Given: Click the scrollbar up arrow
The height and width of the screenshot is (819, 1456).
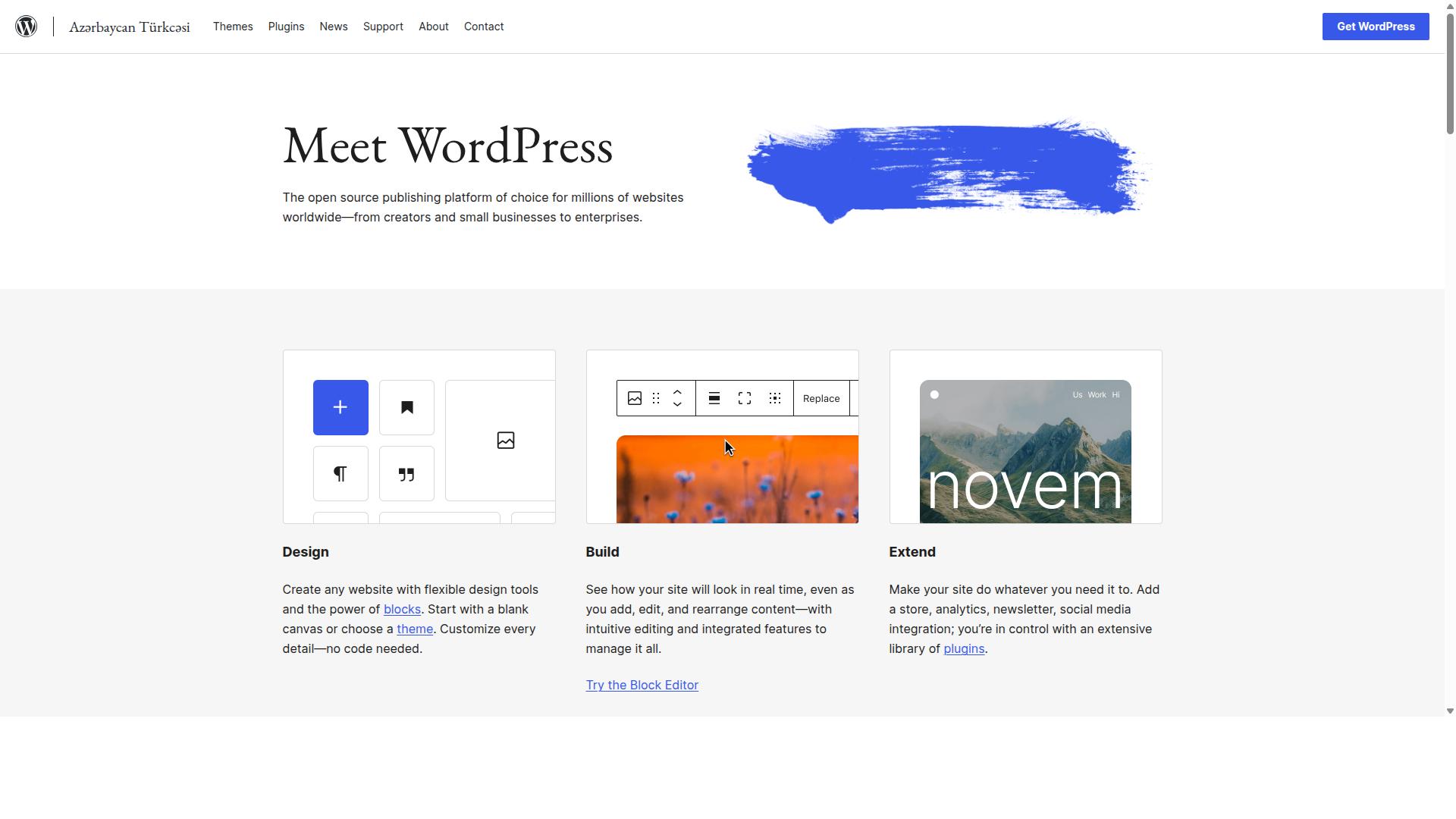Looking at the screenshot, I should (1450, 6).
